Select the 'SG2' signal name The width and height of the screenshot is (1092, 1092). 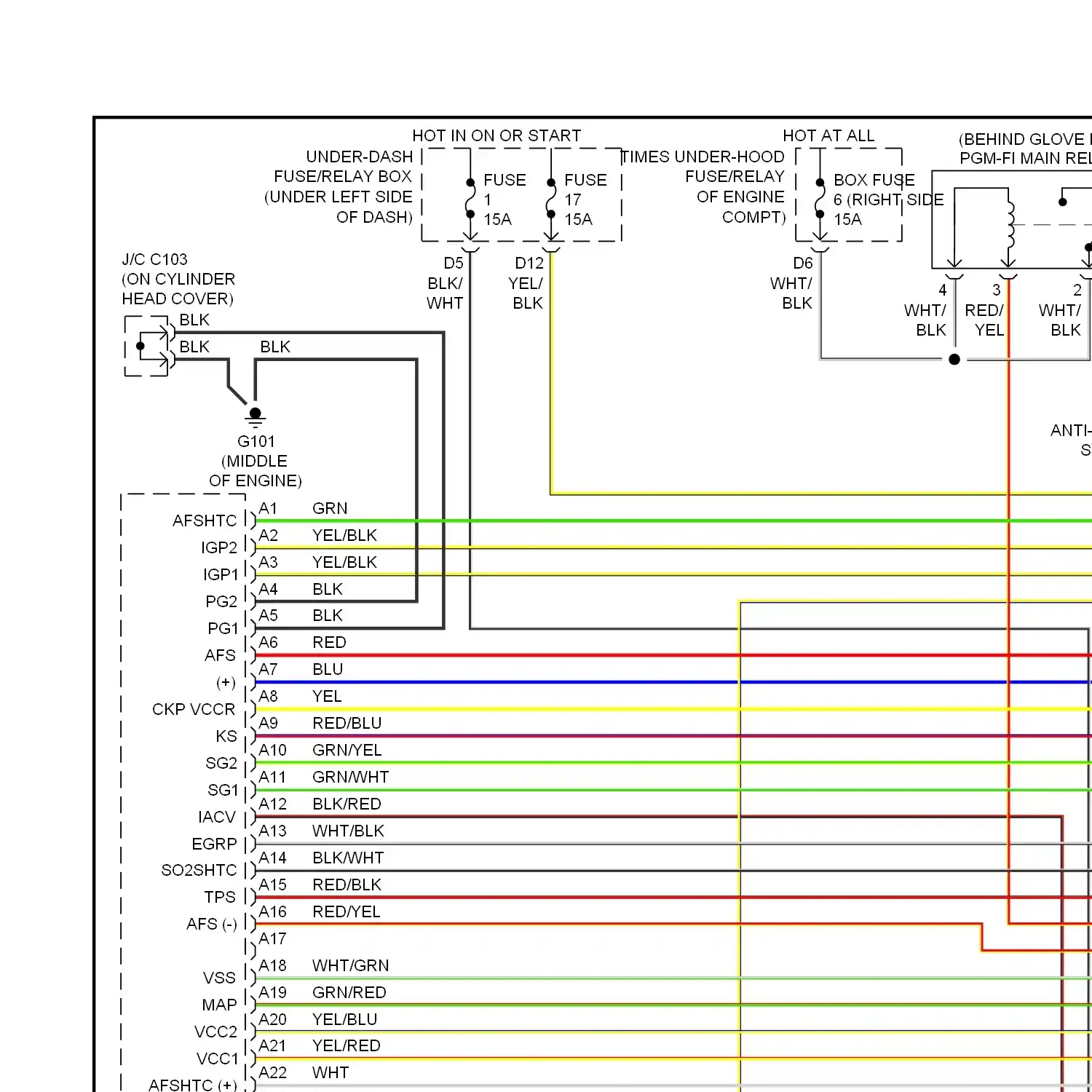(x=221, y=763)
